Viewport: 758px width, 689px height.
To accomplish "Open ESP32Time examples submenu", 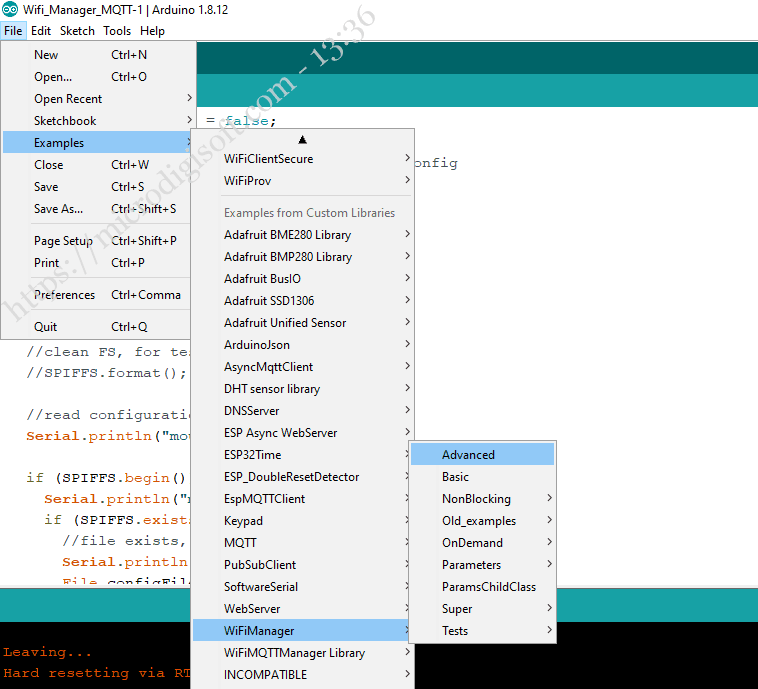I will point(301,455).
